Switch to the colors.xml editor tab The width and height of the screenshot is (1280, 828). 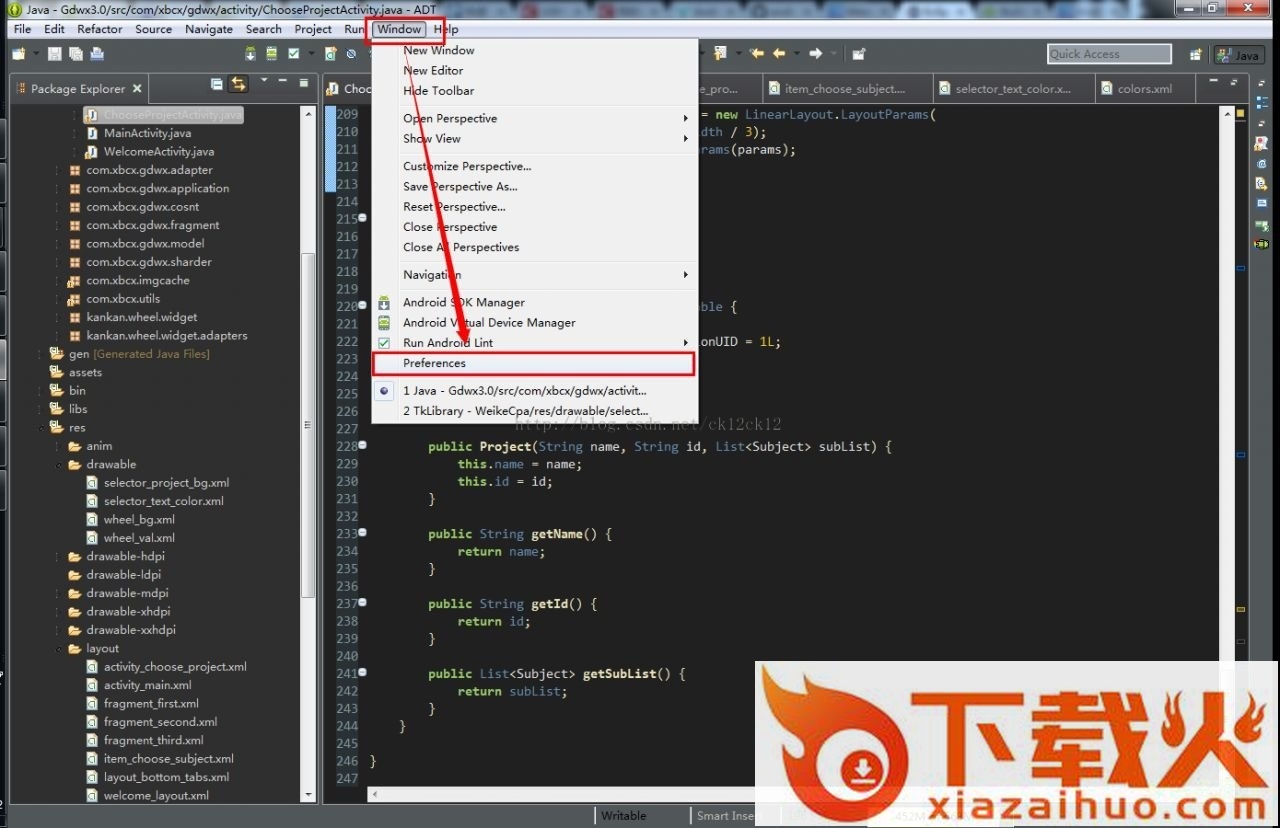[1145, 89]
